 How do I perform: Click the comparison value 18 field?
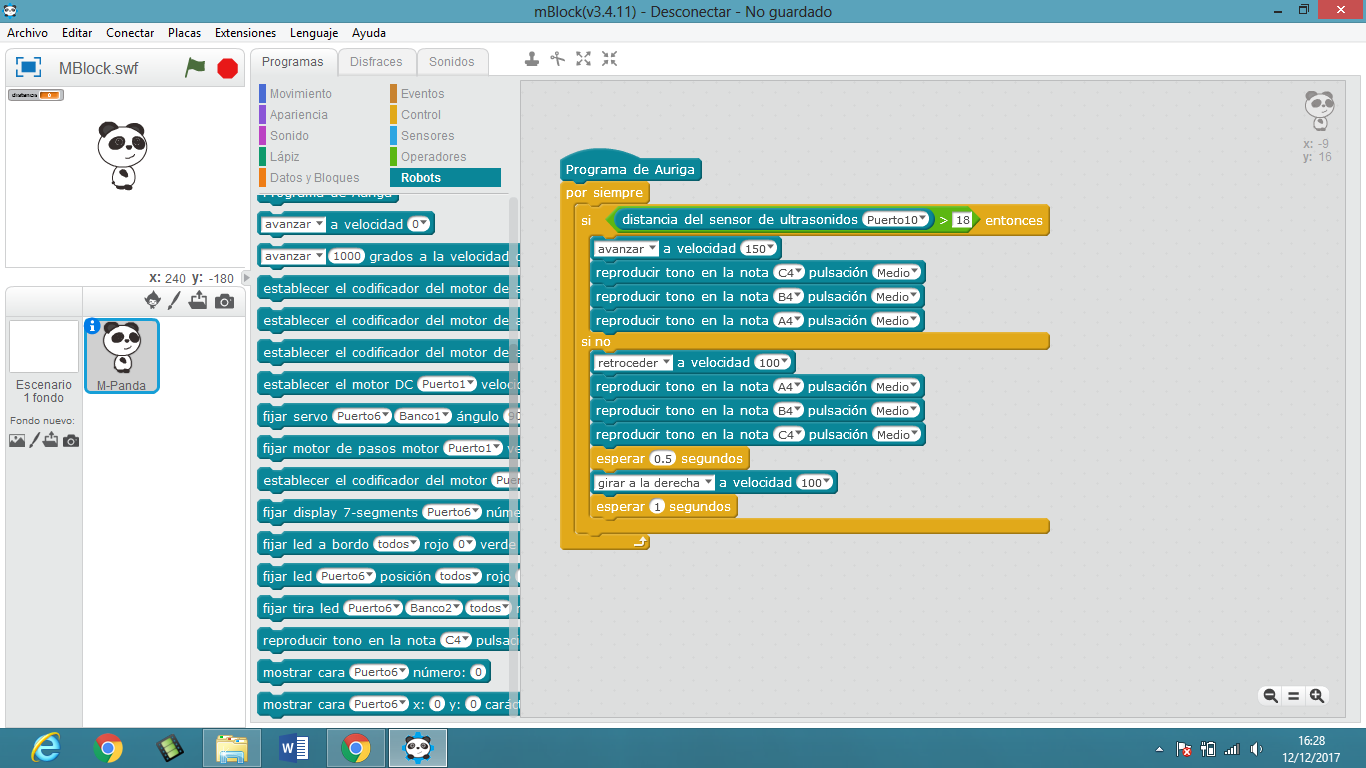[962, 220]
